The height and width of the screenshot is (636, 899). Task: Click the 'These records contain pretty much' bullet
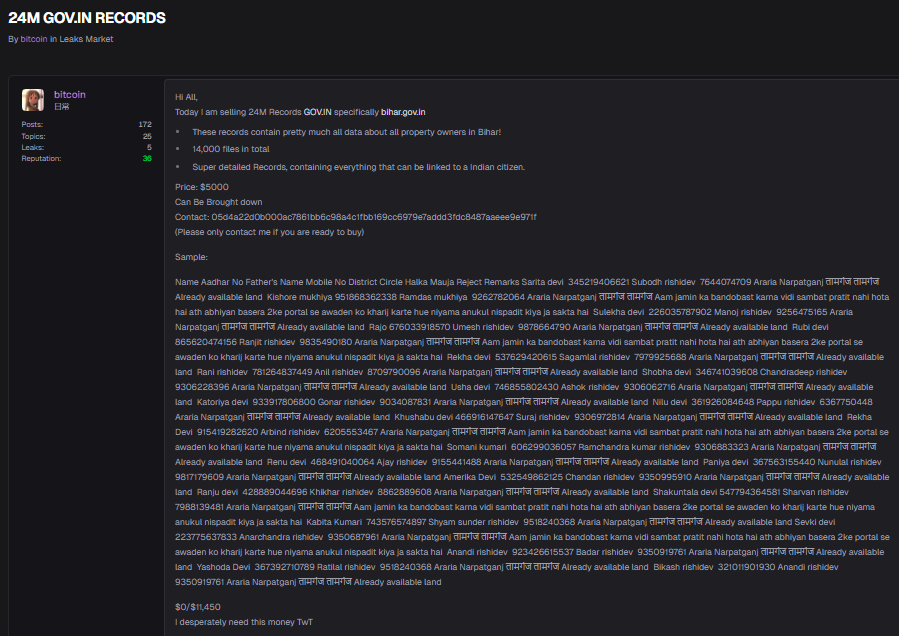pyautogui.click(x=346, y=132)
